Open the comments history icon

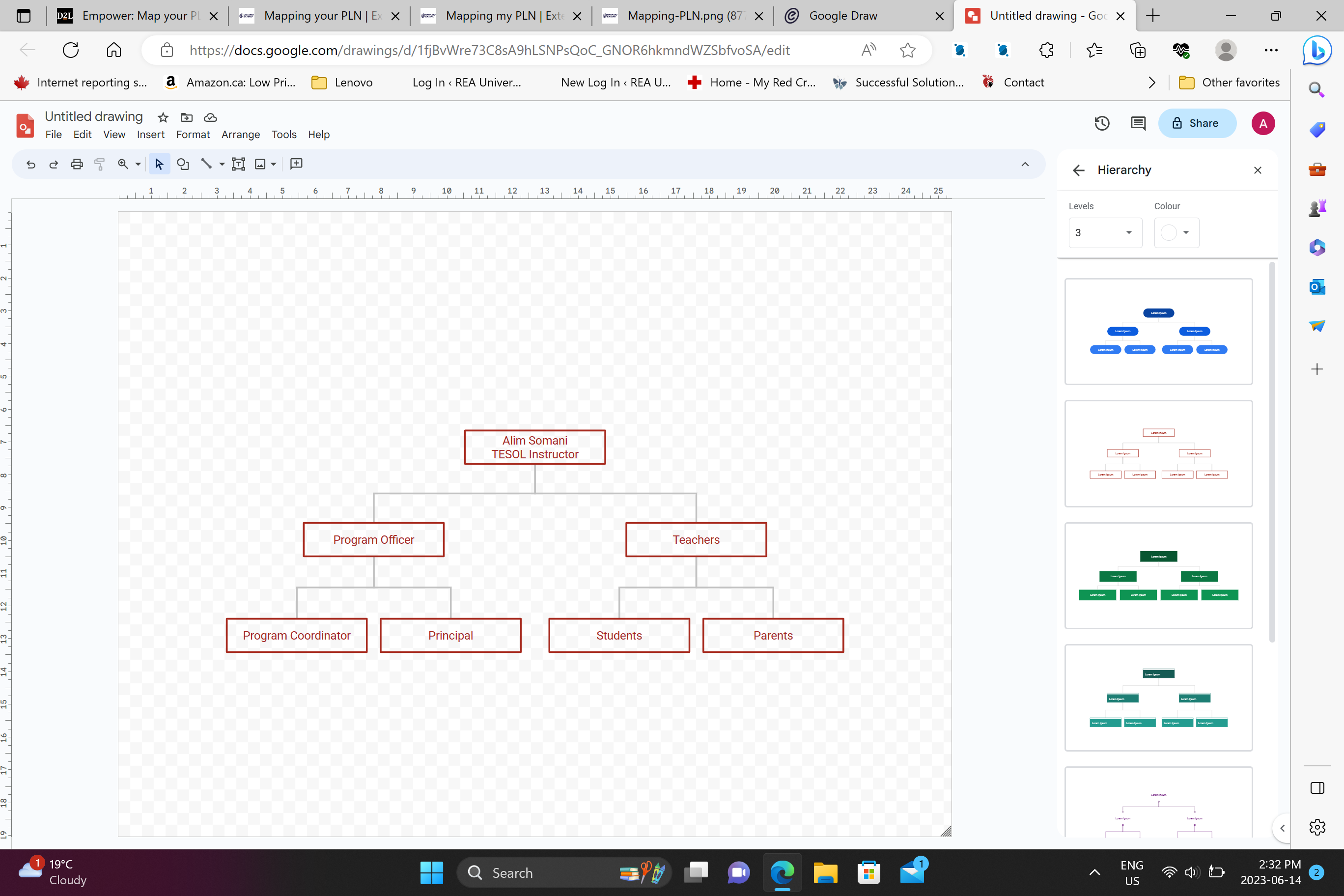1138,123
